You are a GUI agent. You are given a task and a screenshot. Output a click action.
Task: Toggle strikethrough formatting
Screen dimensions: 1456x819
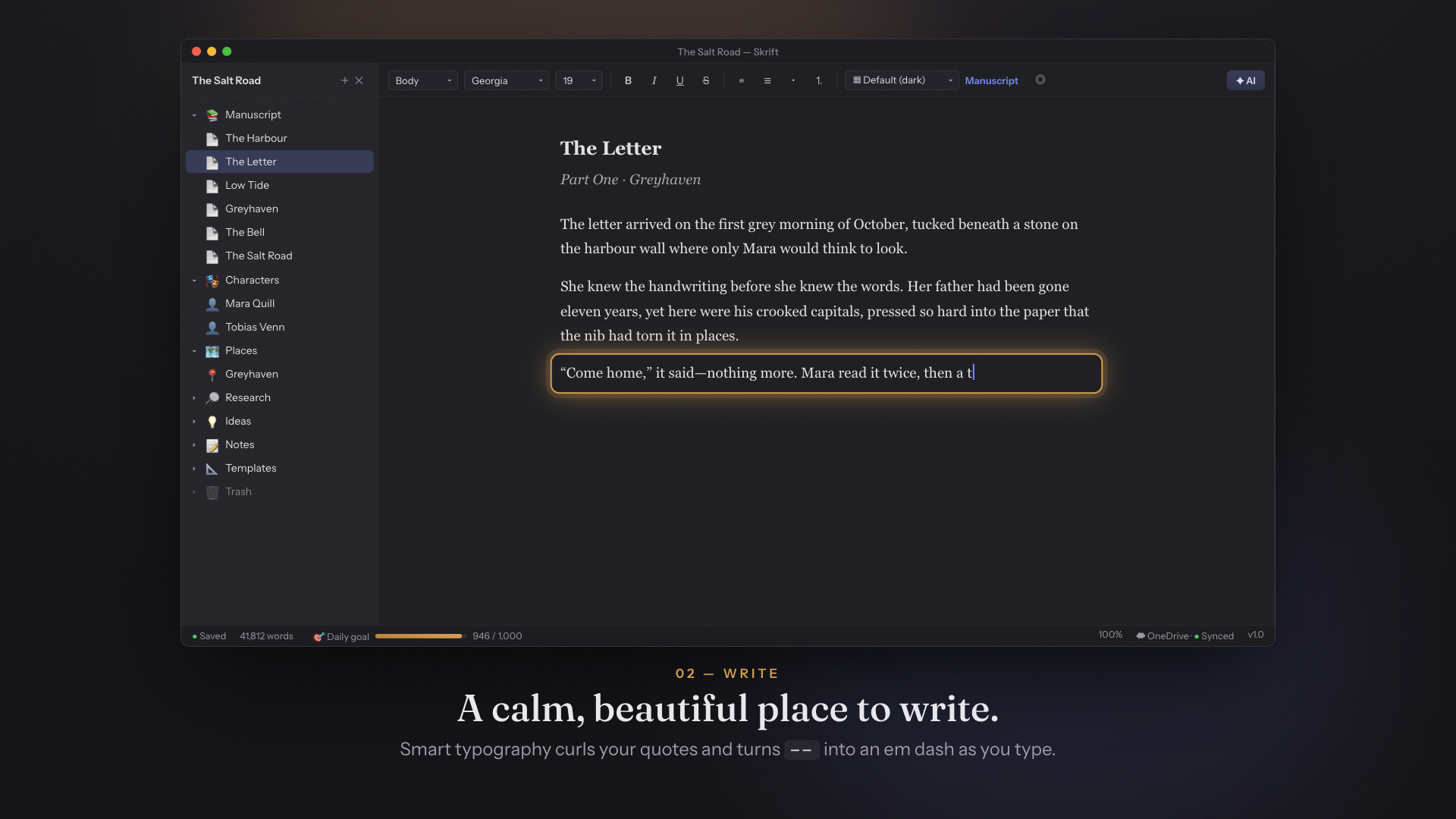pyautogui.click(x=706, y=80)
